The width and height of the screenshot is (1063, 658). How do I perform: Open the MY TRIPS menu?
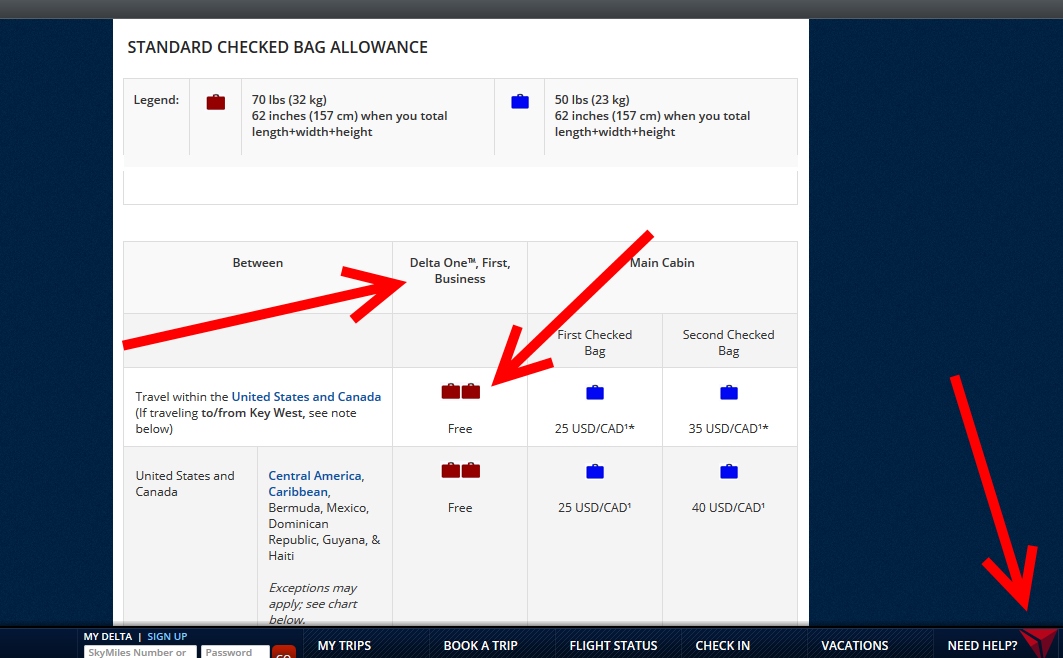344,645
